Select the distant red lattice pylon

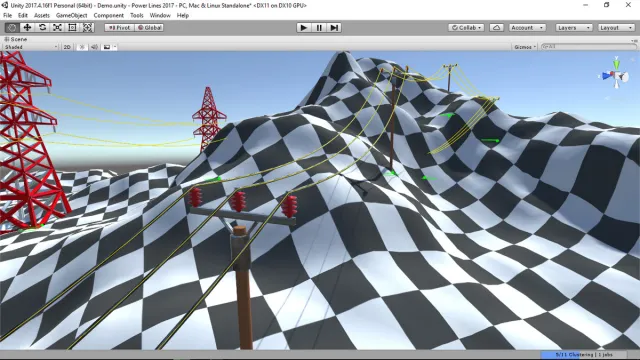pyautogui.click(x=209, y=118)
